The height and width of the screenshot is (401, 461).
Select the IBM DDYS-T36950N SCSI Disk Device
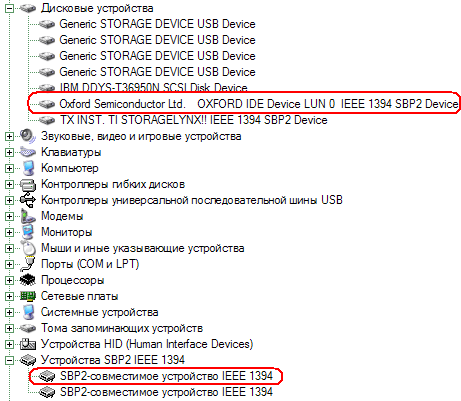(x=153, y=87)
